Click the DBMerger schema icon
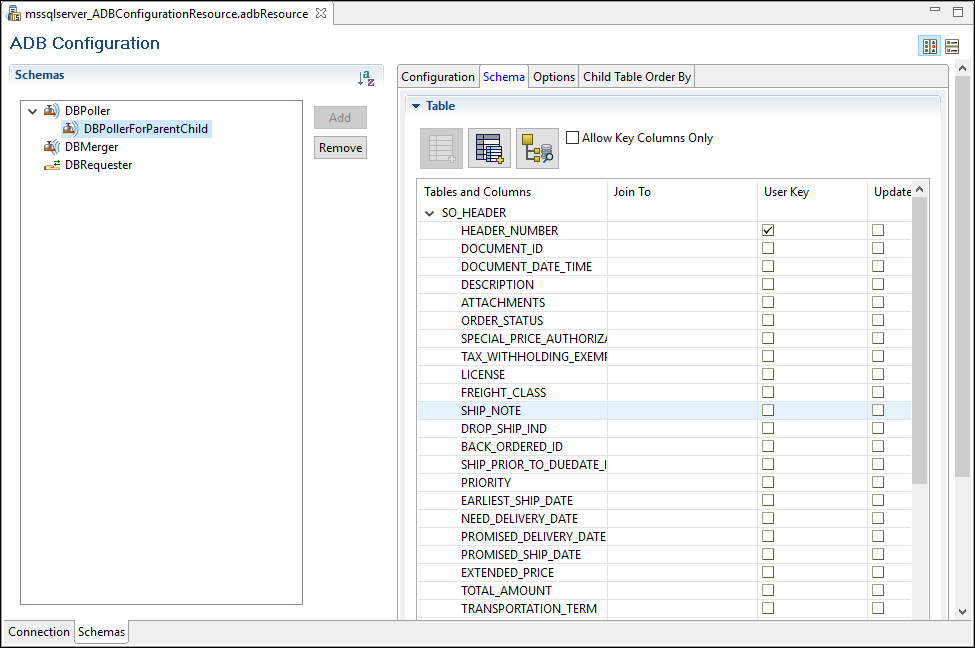The width and height of the screenshot is (975, 648). (51, 147)
